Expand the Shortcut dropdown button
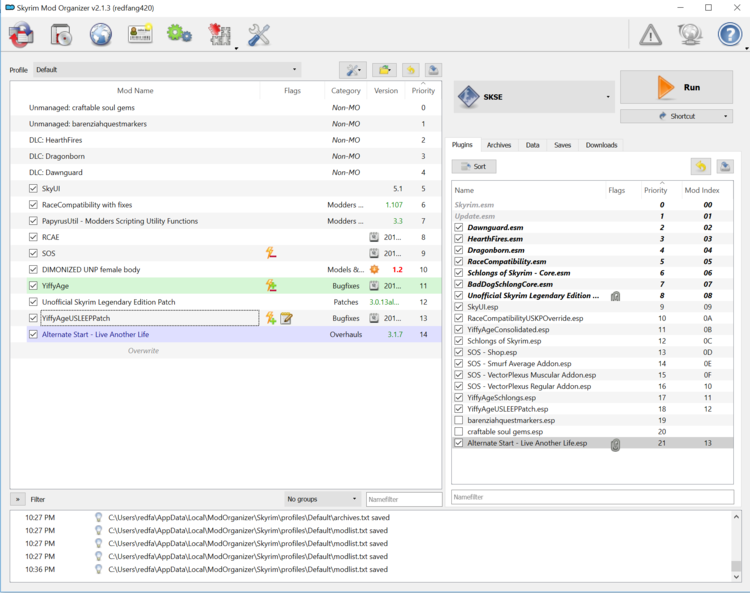 point(676,116)
